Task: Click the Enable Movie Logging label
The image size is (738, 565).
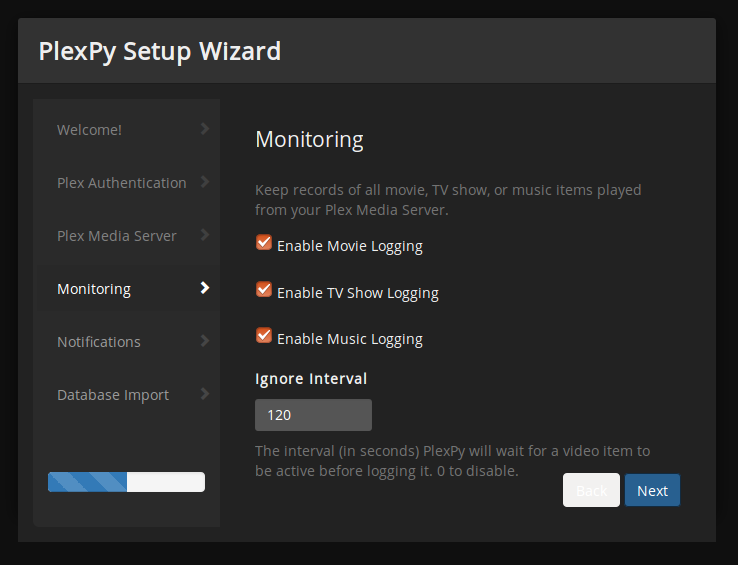Action: tap(350, 246)
